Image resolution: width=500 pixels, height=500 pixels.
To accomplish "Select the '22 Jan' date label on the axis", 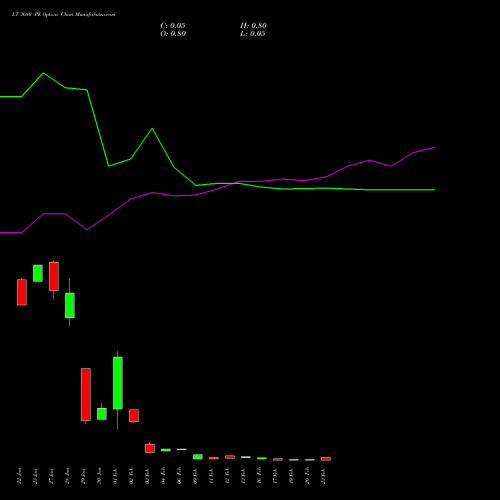I will tap(19, 476).
